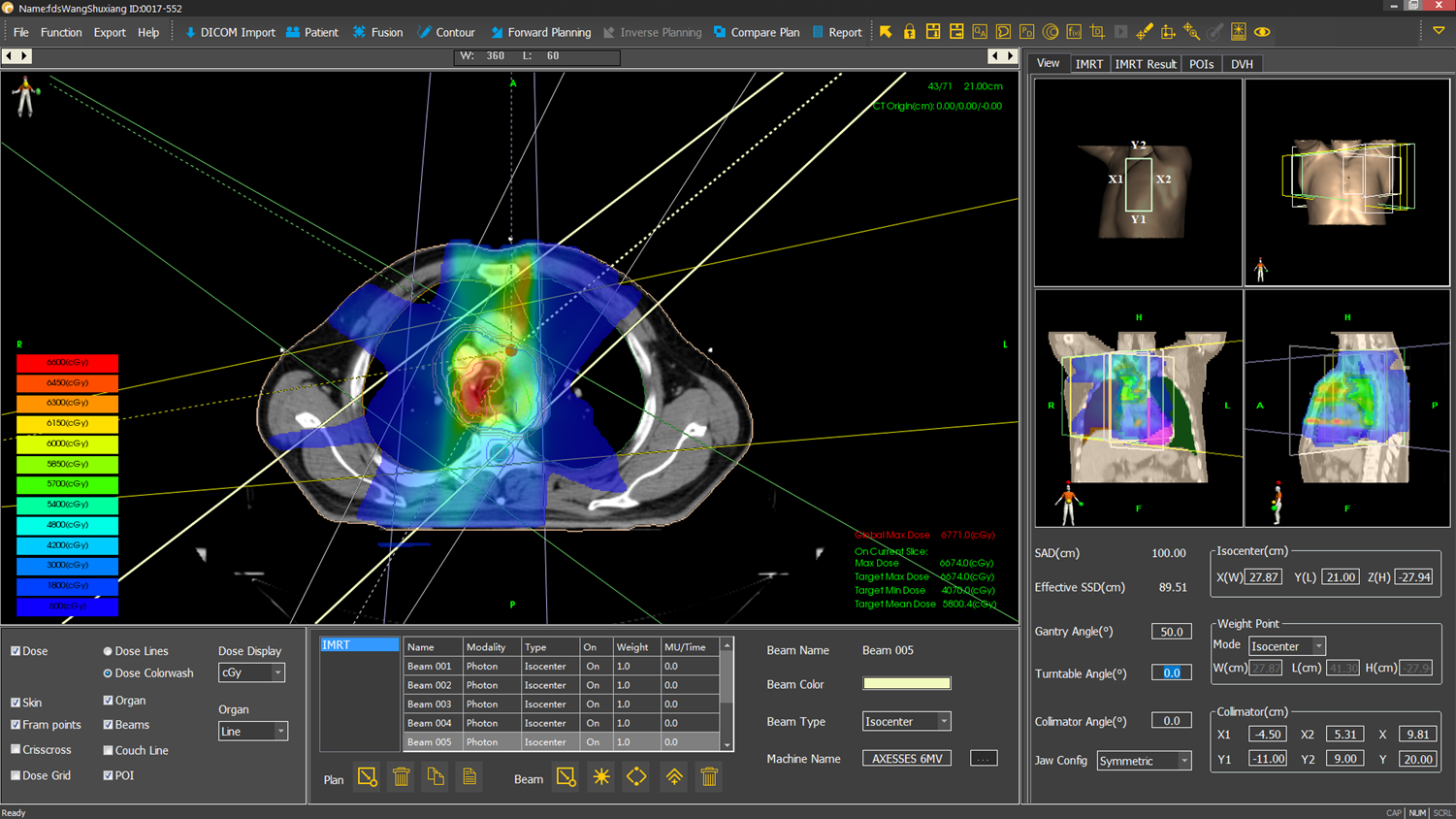Enable the Couch Line checkbox

pyautogui.click(x=108, y=750)
